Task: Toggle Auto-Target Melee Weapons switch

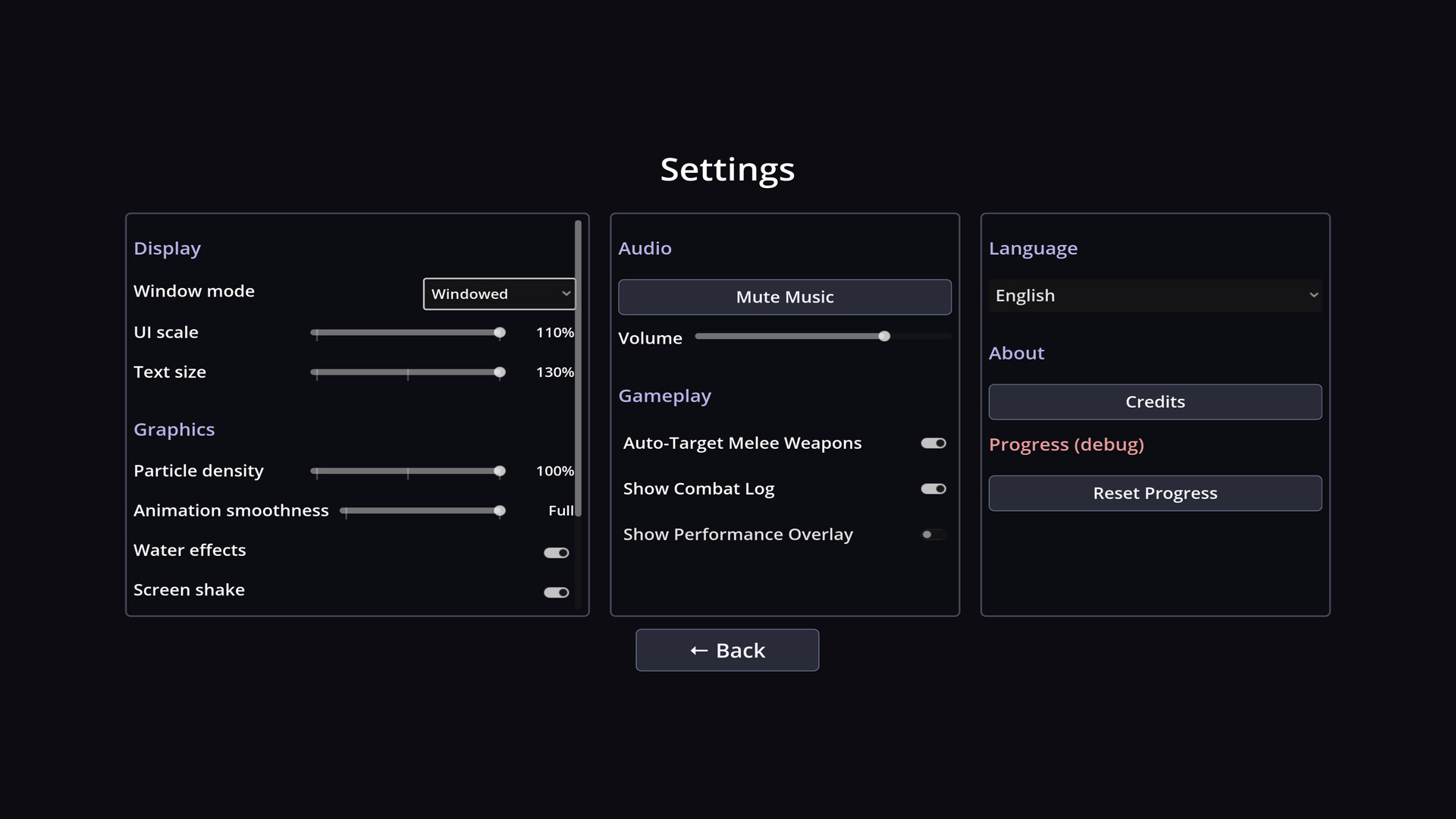Action: pos(934,443)
